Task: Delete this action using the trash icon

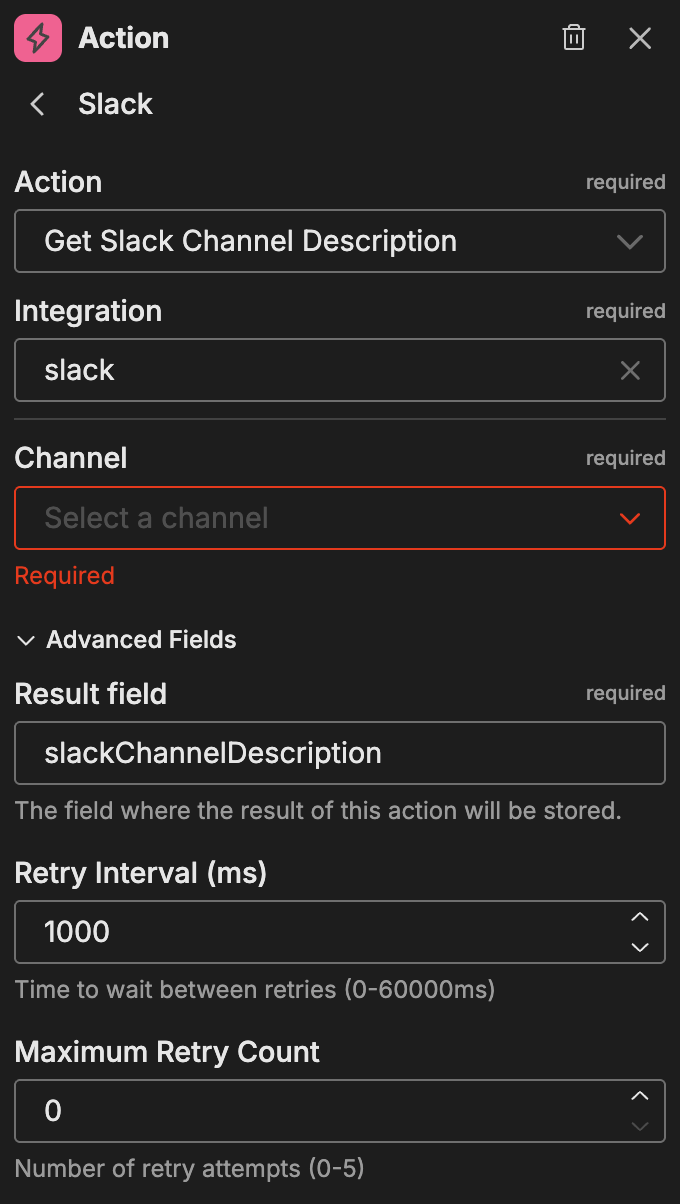Action: 573,37
